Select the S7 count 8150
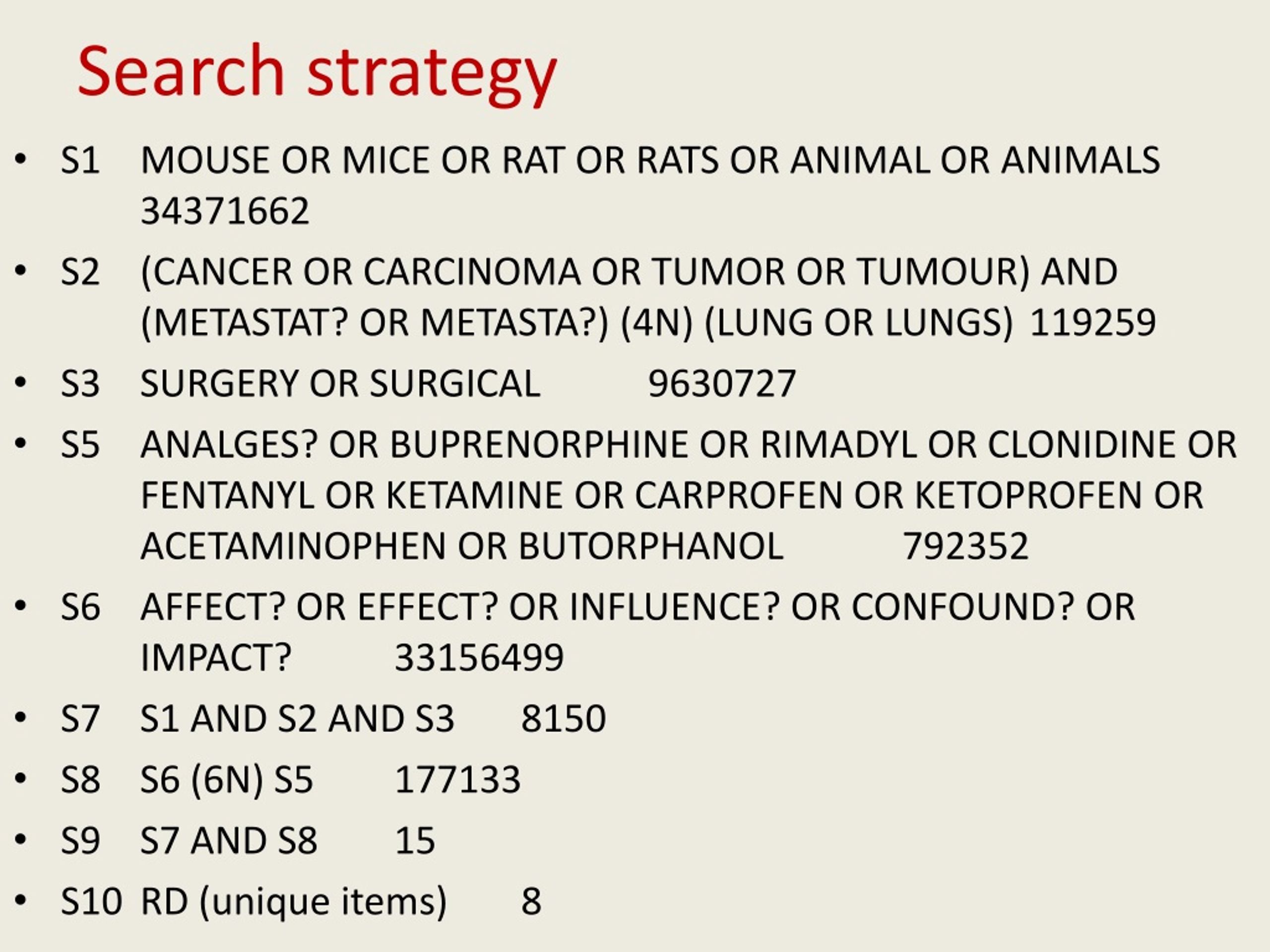Image resolution: width=1270 pixels, height=952 pixels. point(563,718)
